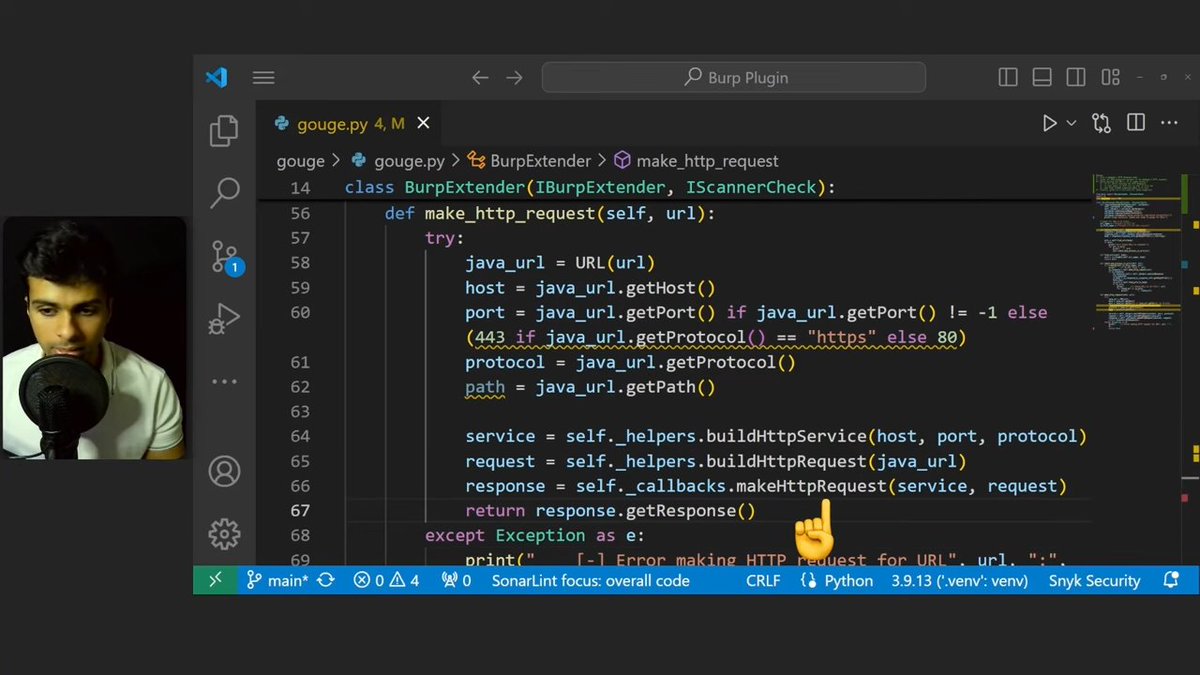Viewport: 1200px width, 675px height.
Task: Click line number 58 in gutter
Action: [x=299, y=262]
